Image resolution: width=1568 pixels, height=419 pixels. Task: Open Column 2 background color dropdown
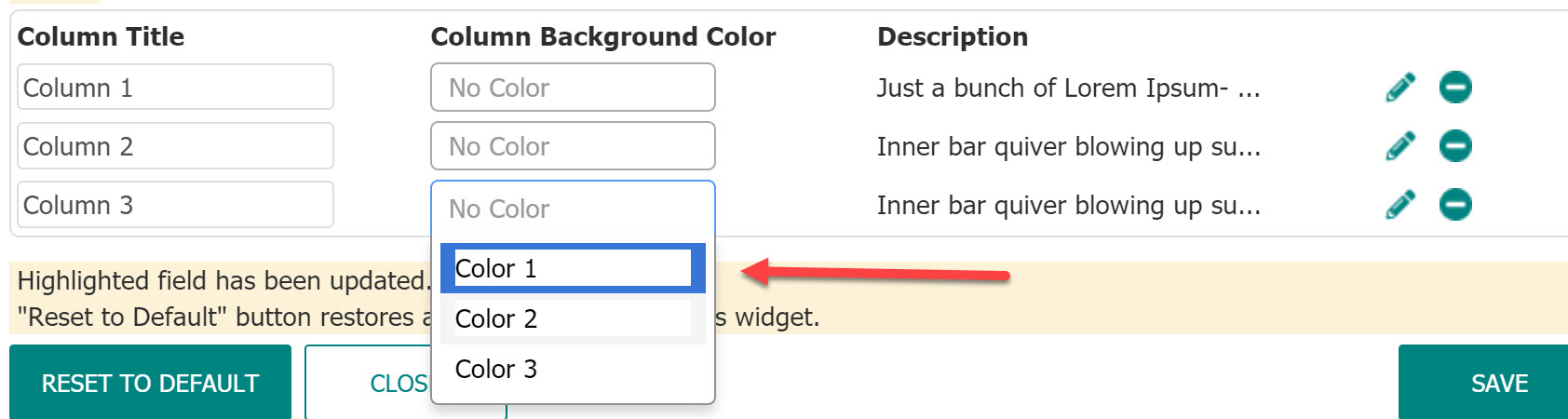coord(573,146)
